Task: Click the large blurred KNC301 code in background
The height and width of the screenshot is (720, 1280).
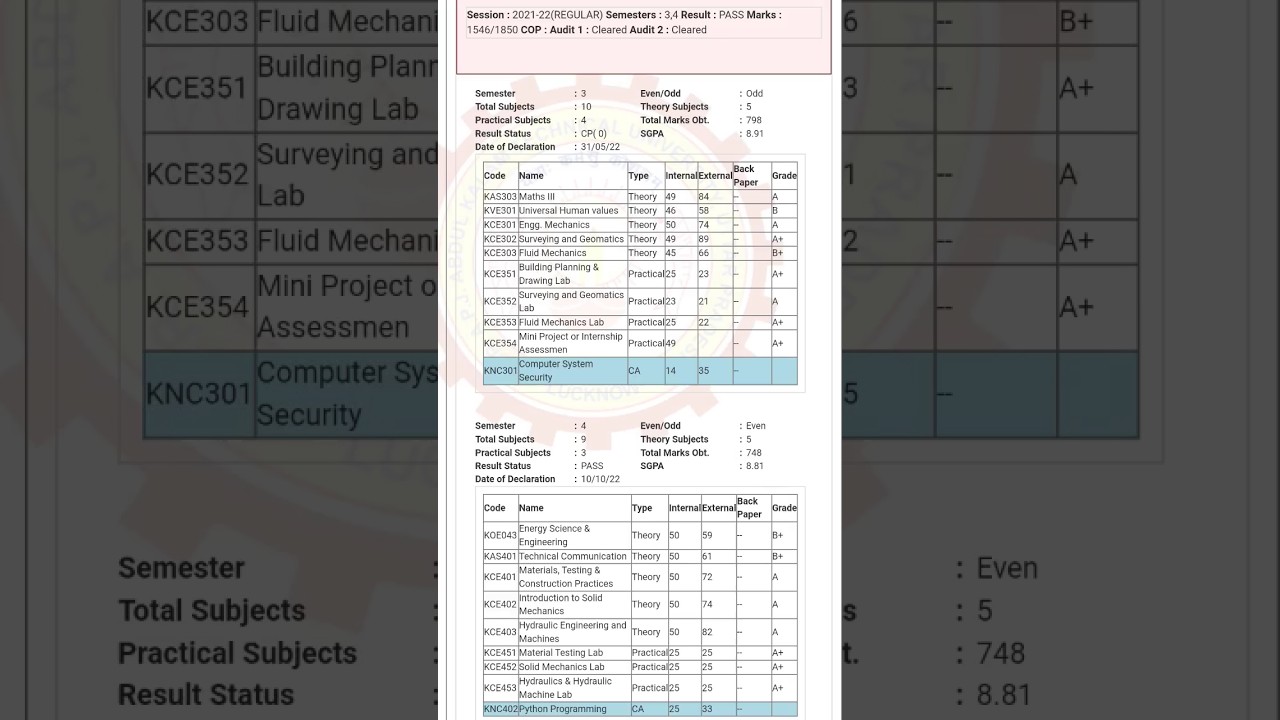Action: (x=197, y=394)
